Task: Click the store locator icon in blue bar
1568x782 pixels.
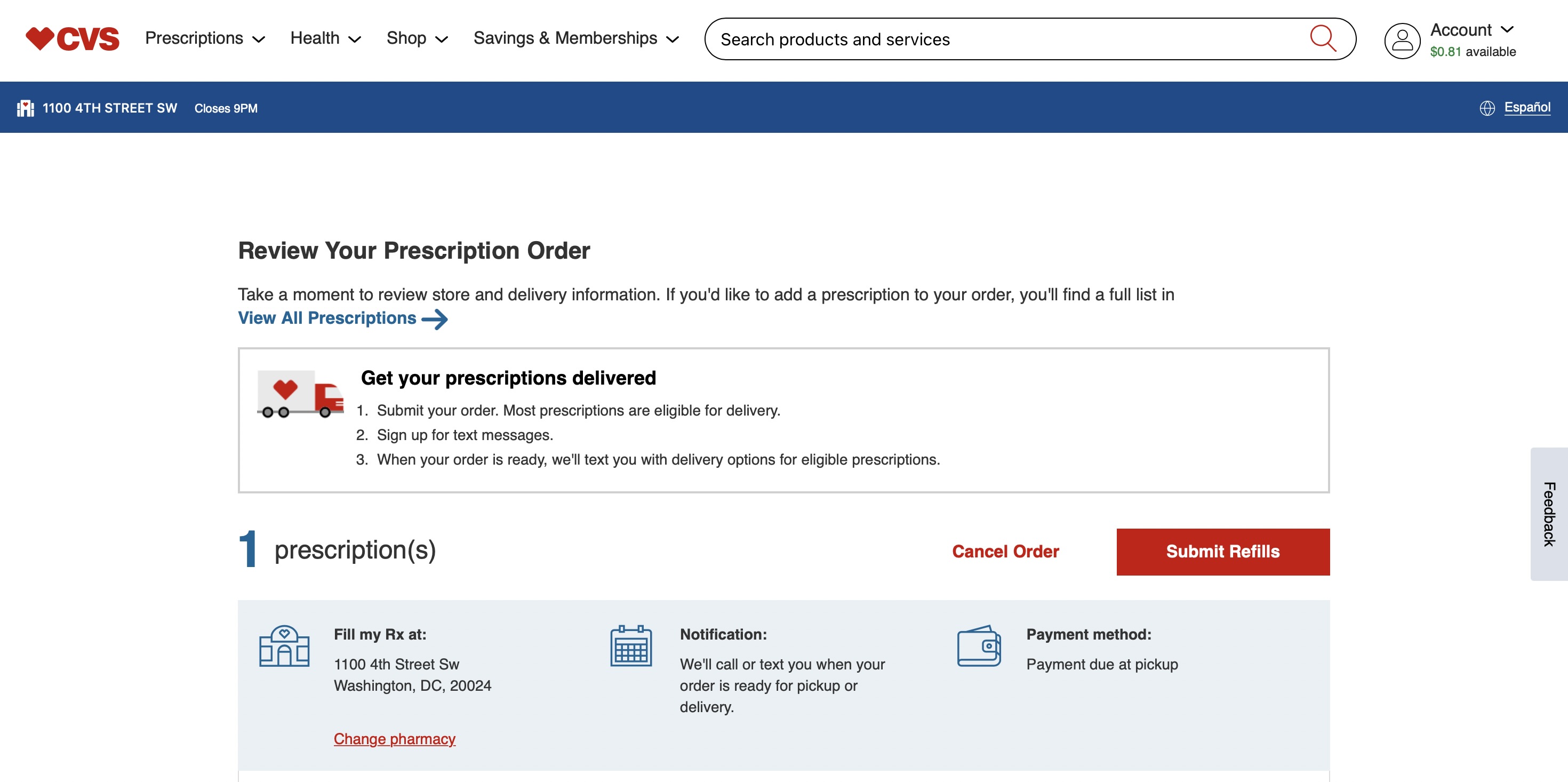Action: pyautogui.click(x=25, y=108)
